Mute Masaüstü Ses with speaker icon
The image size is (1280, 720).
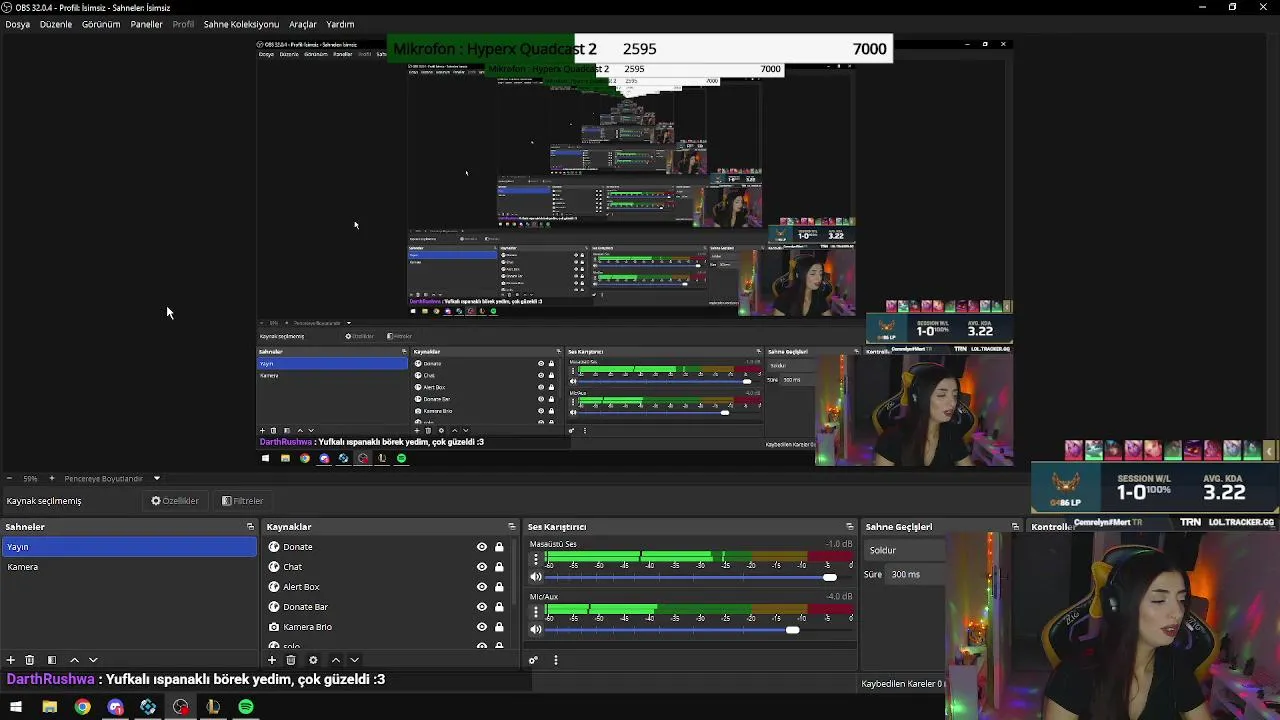(x=536, y=577)
